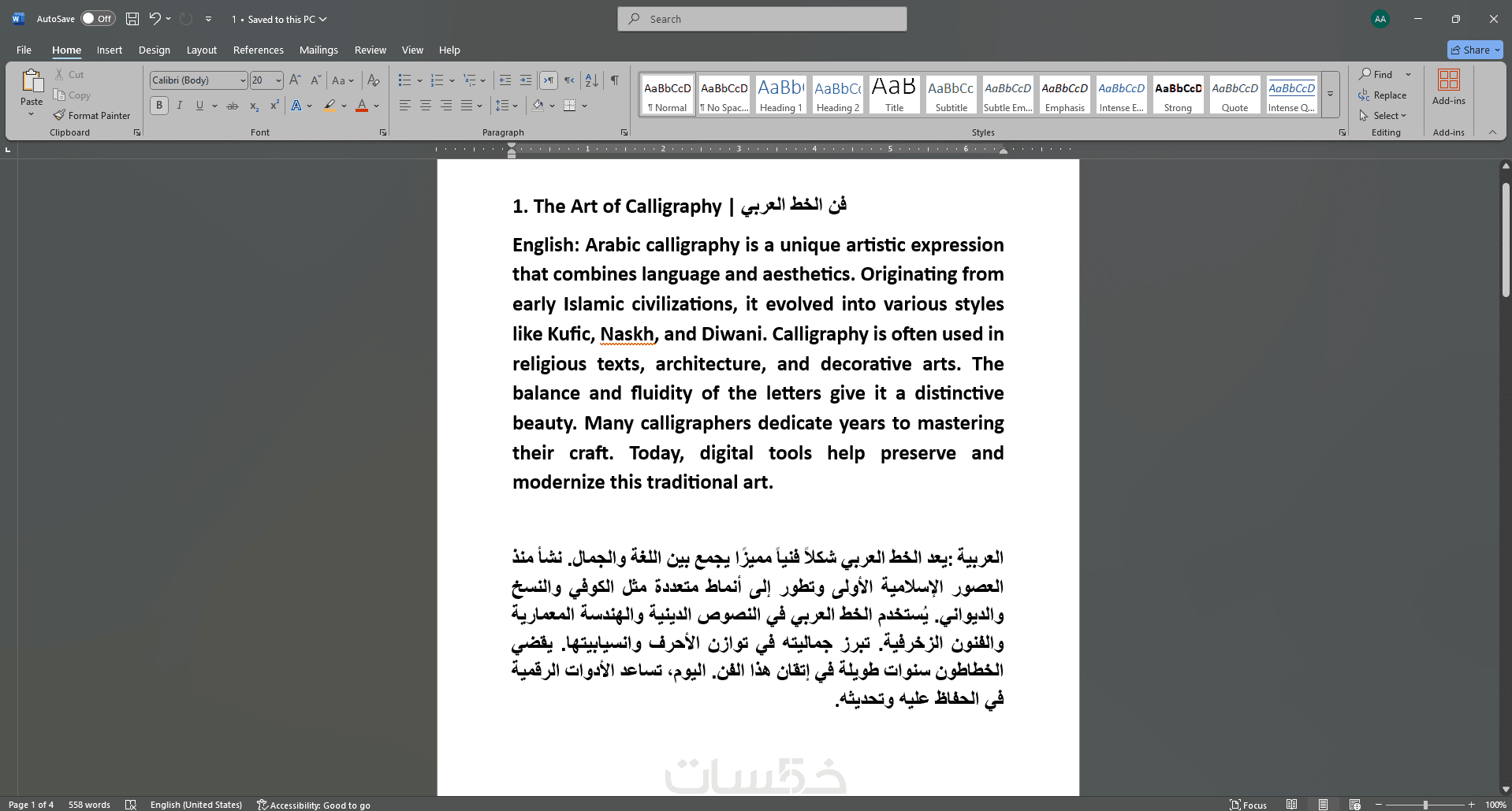
Task: Open the Change Case dropdown
Action: [343, 80]
